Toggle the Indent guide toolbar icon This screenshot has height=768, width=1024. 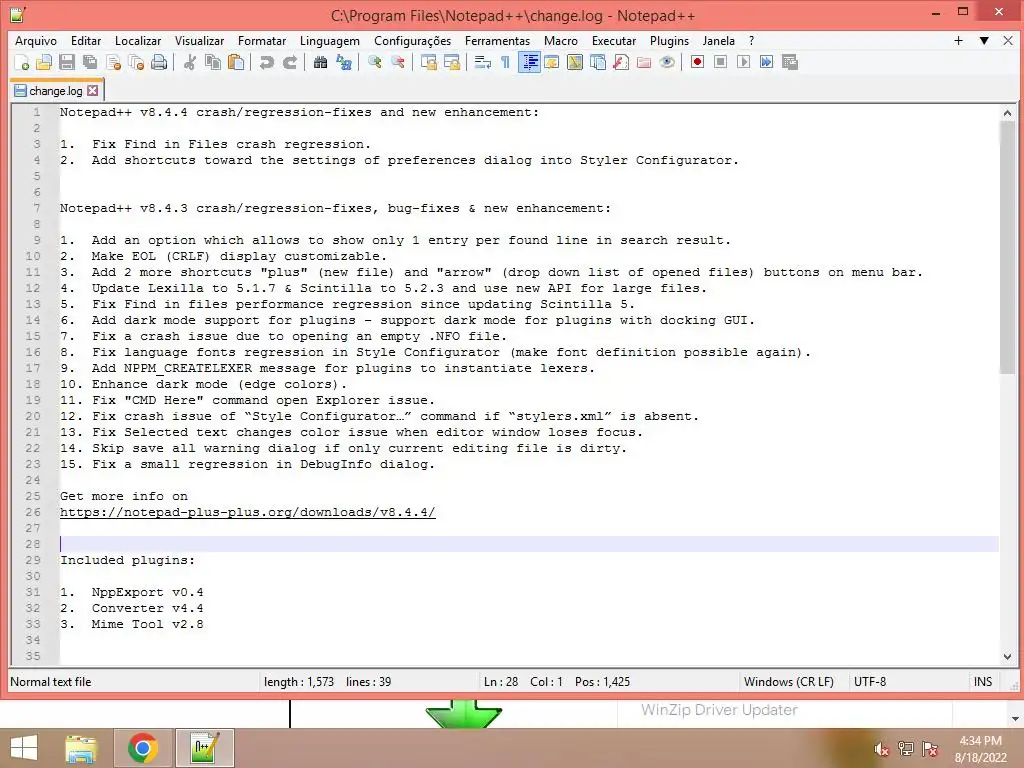(529, 62)
